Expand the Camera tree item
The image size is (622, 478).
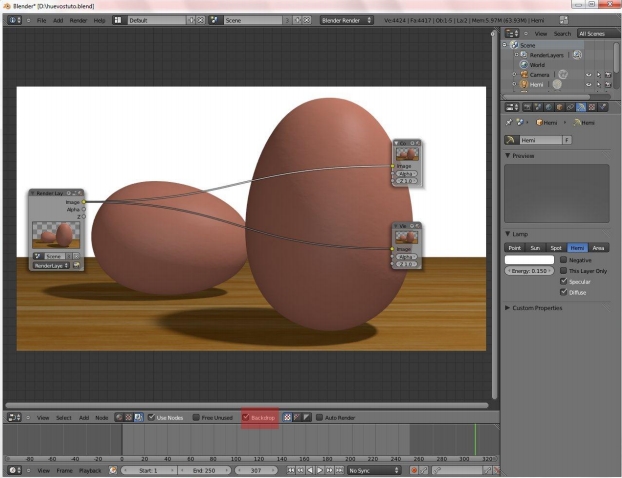point(514,75)
